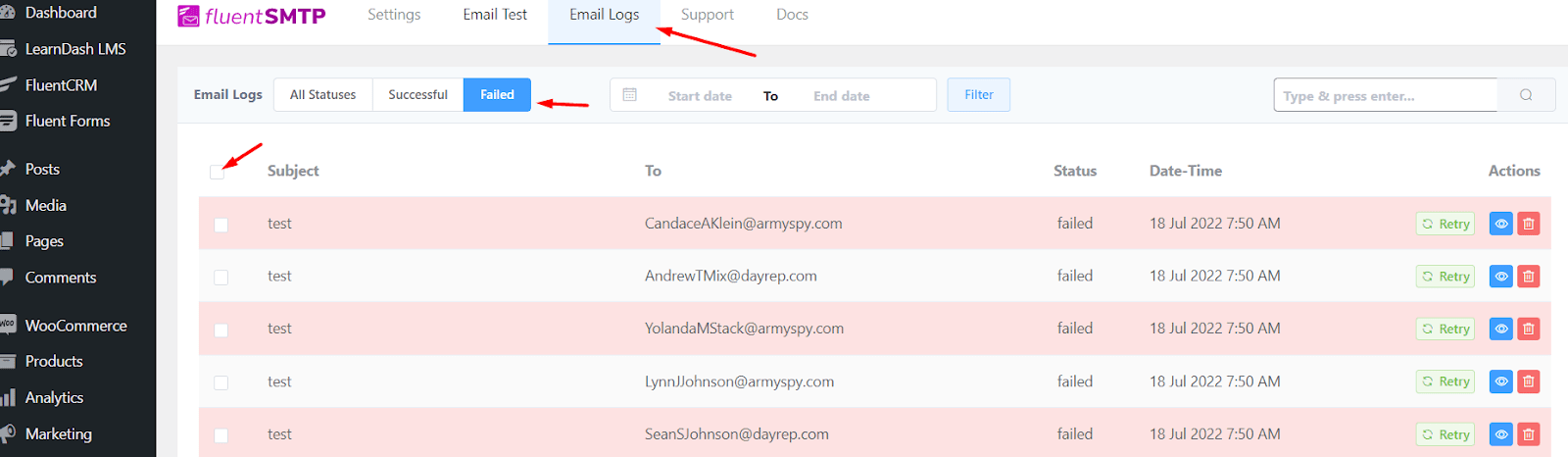Retry sending to SeanSJohnson@dayrep.com
This screenshot has width=1568, height=457.
tap(1445, 434)
